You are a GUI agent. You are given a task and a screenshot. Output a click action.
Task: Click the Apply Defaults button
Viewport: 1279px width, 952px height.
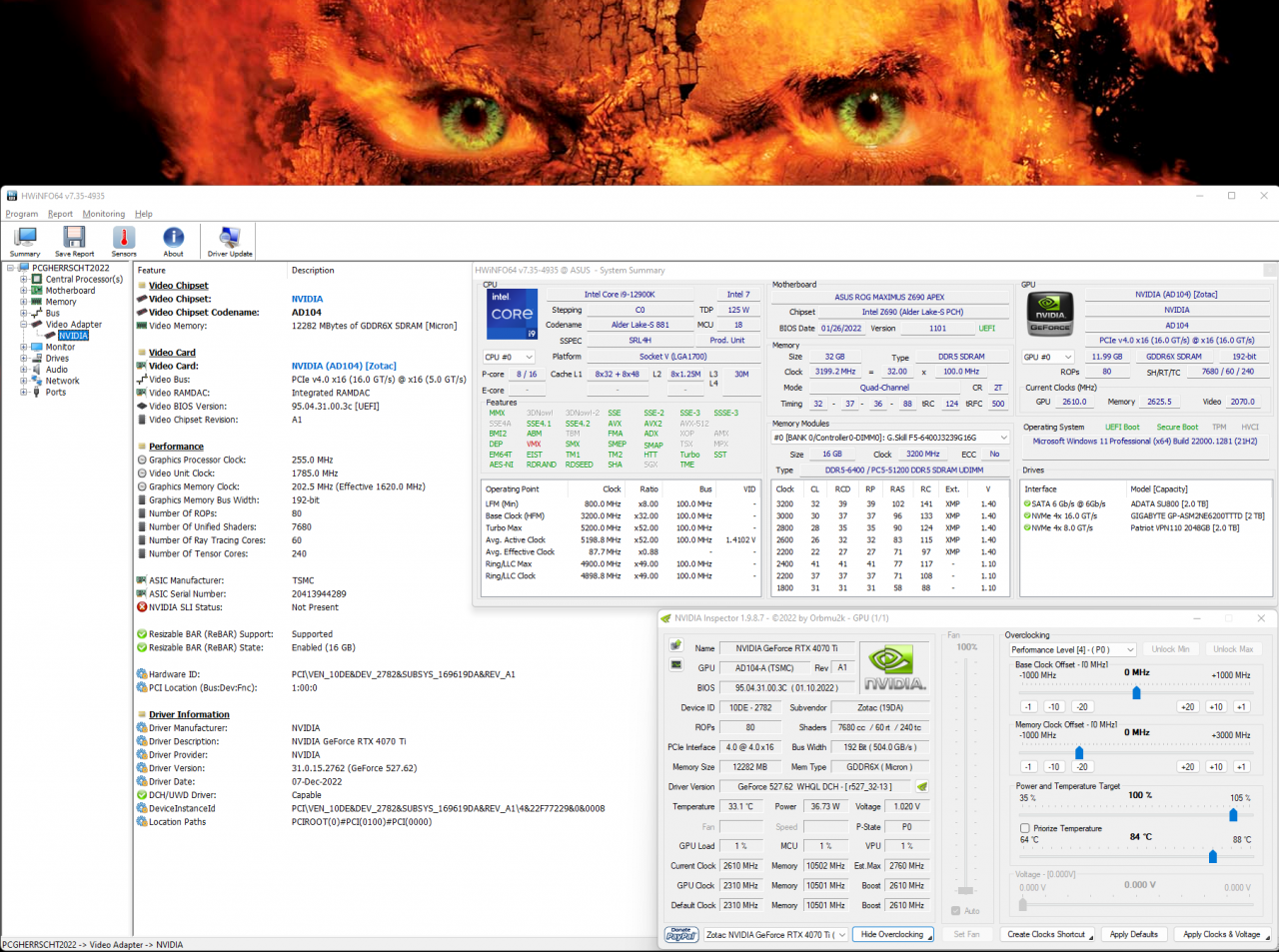pos(1134,935)
